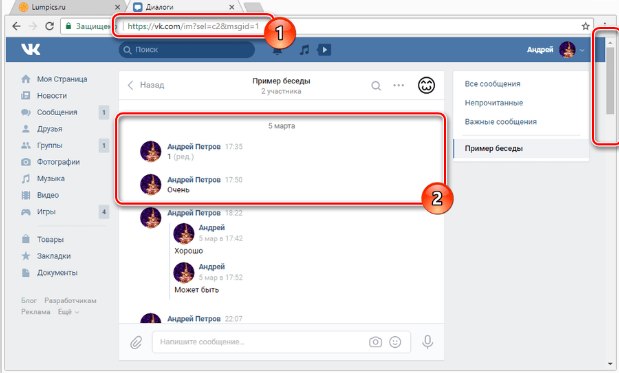Close the Lumpics.ru tab
Image resolution: width=619 pixels, height=373 pixels.
117,7
